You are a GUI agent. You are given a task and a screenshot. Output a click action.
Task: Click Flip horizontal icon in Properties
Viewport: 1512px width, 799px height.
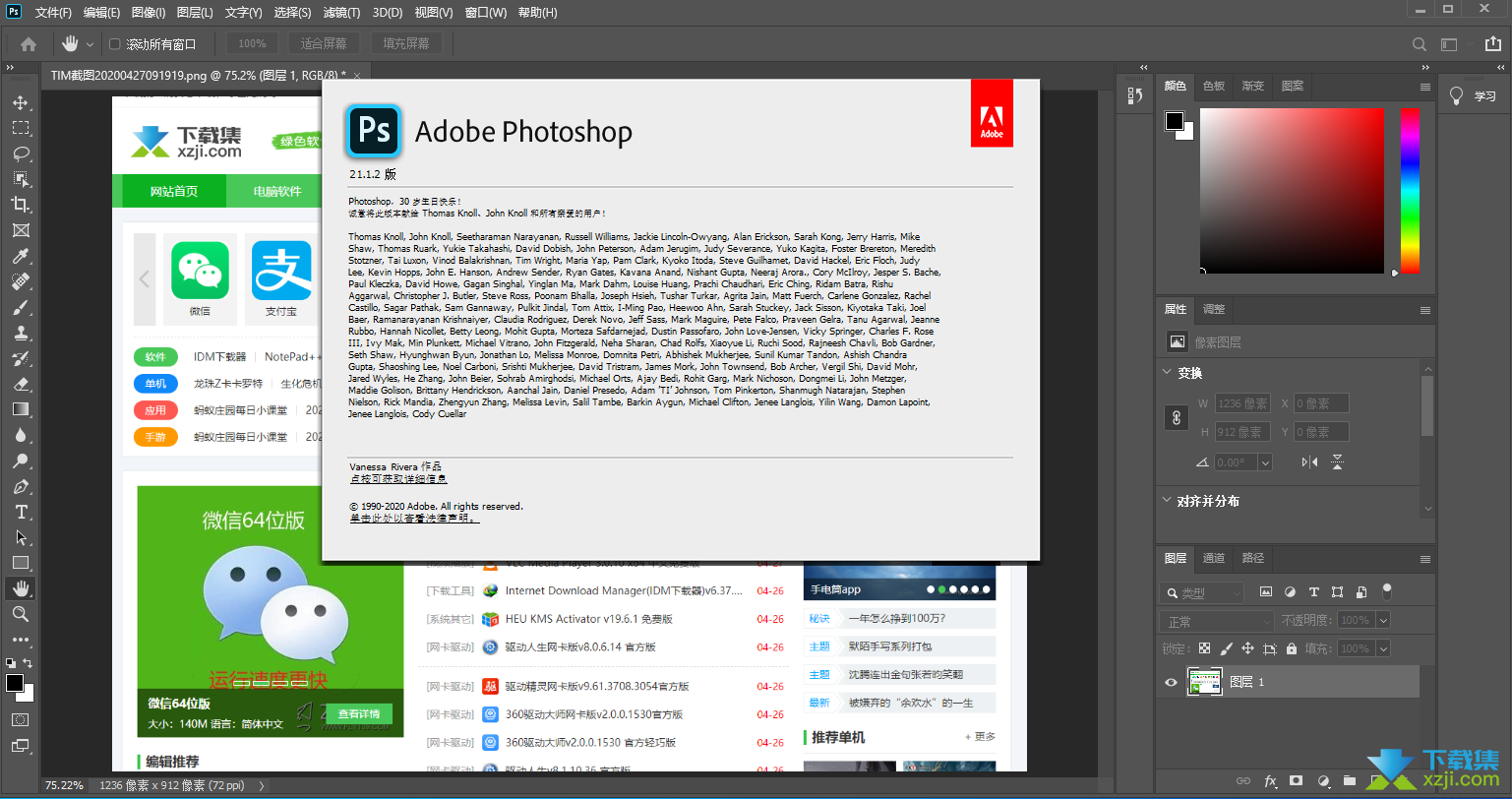click(x=1309, y=461)
